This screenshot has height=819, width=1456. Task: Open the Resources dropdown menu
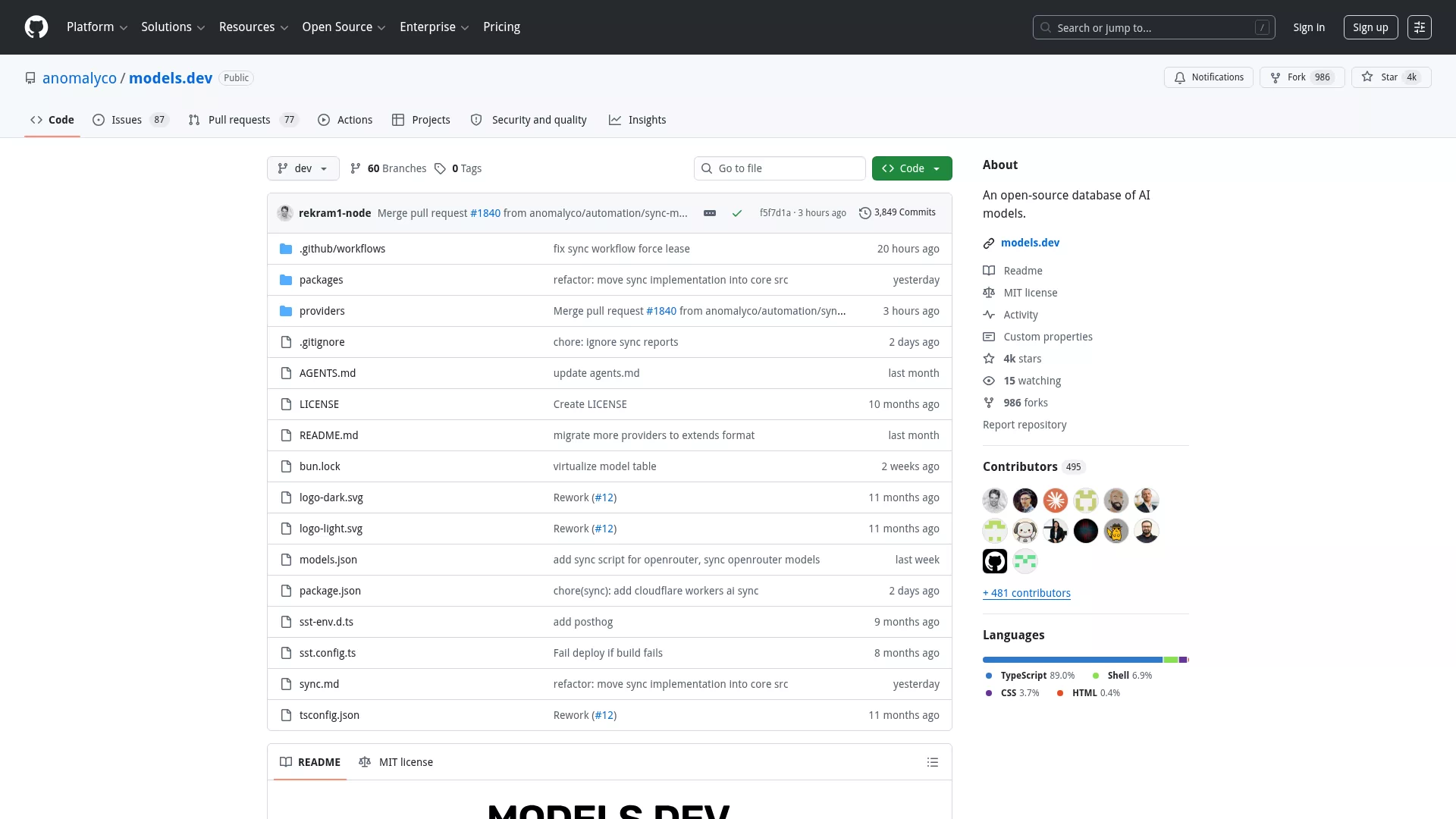click(253, 27)
